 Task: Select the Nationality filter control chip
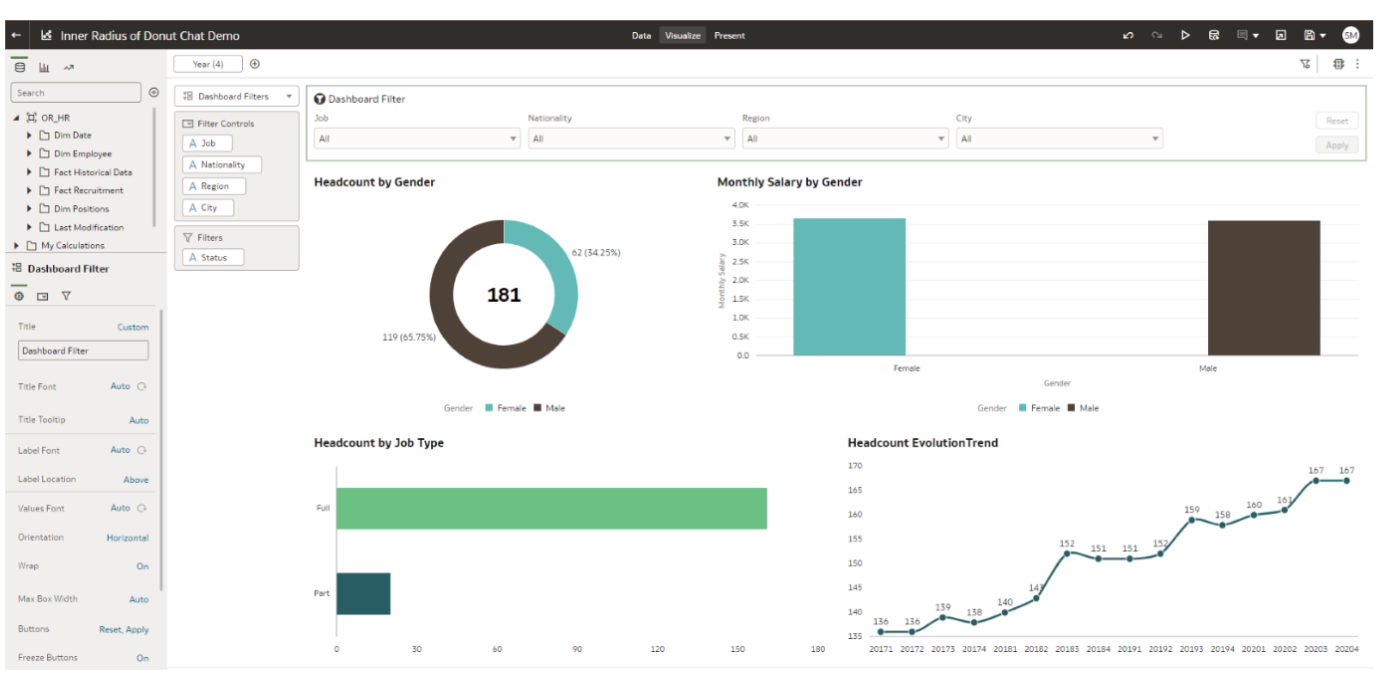(x=222, y=164)
